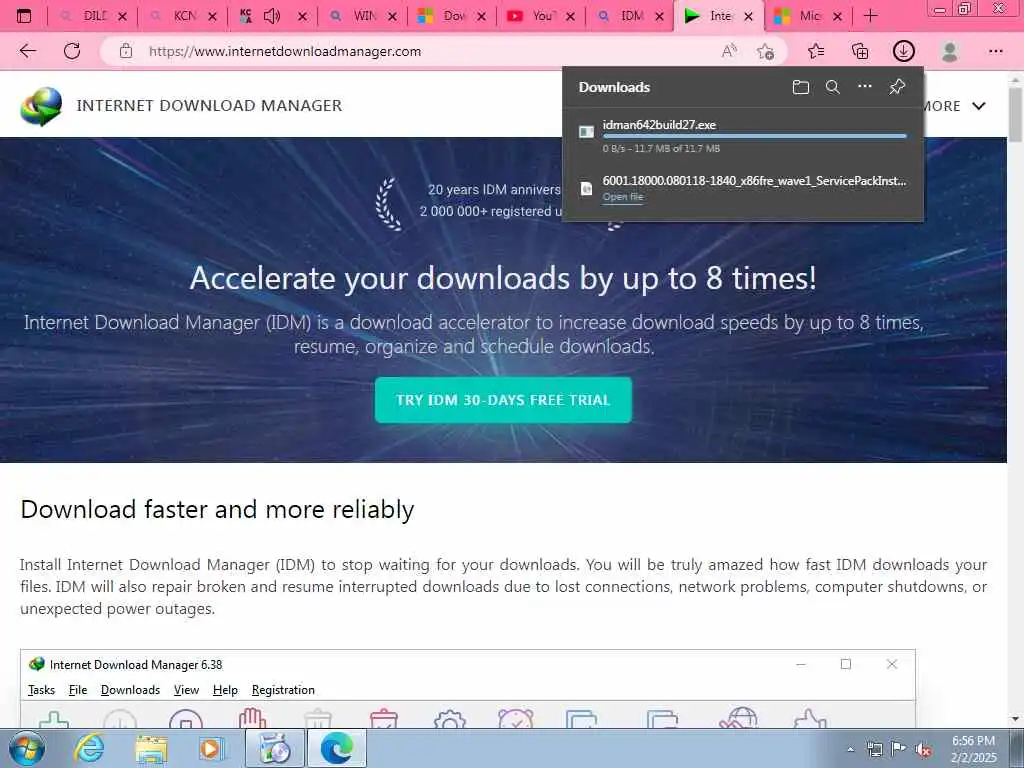
Task: Open More options in Downloads panel
Action: coord(865,86)
